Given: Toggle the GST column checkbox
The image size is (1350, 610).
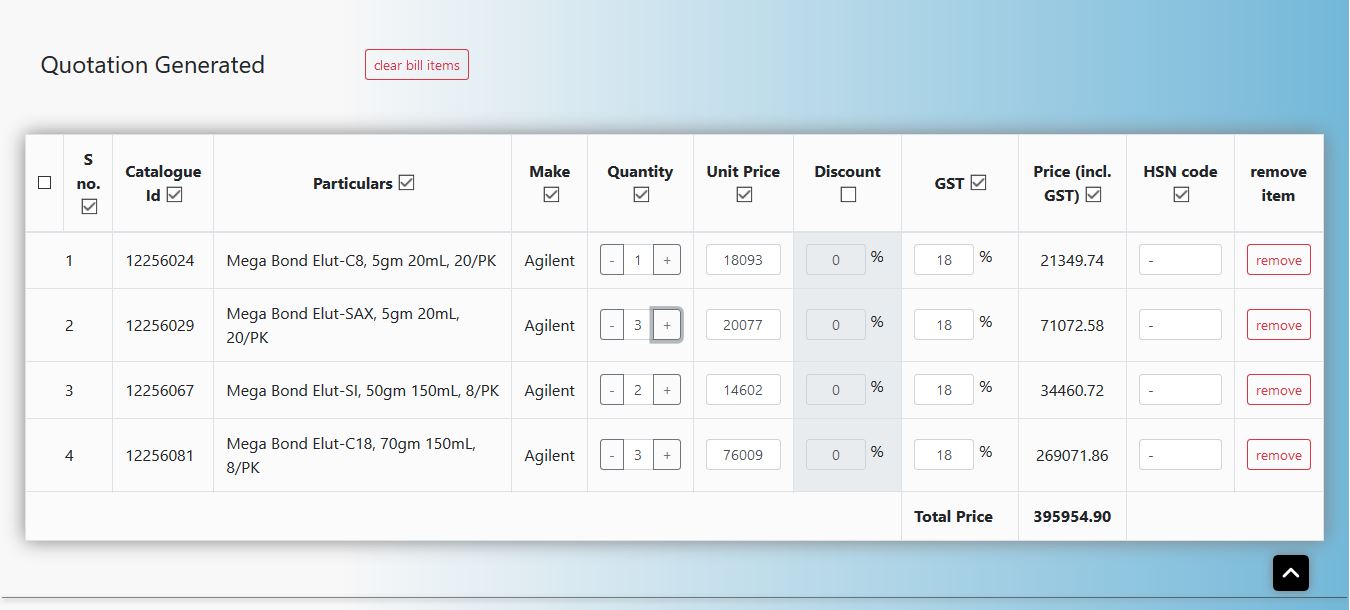Looking at the screenshot, I should tap(978, 183).
